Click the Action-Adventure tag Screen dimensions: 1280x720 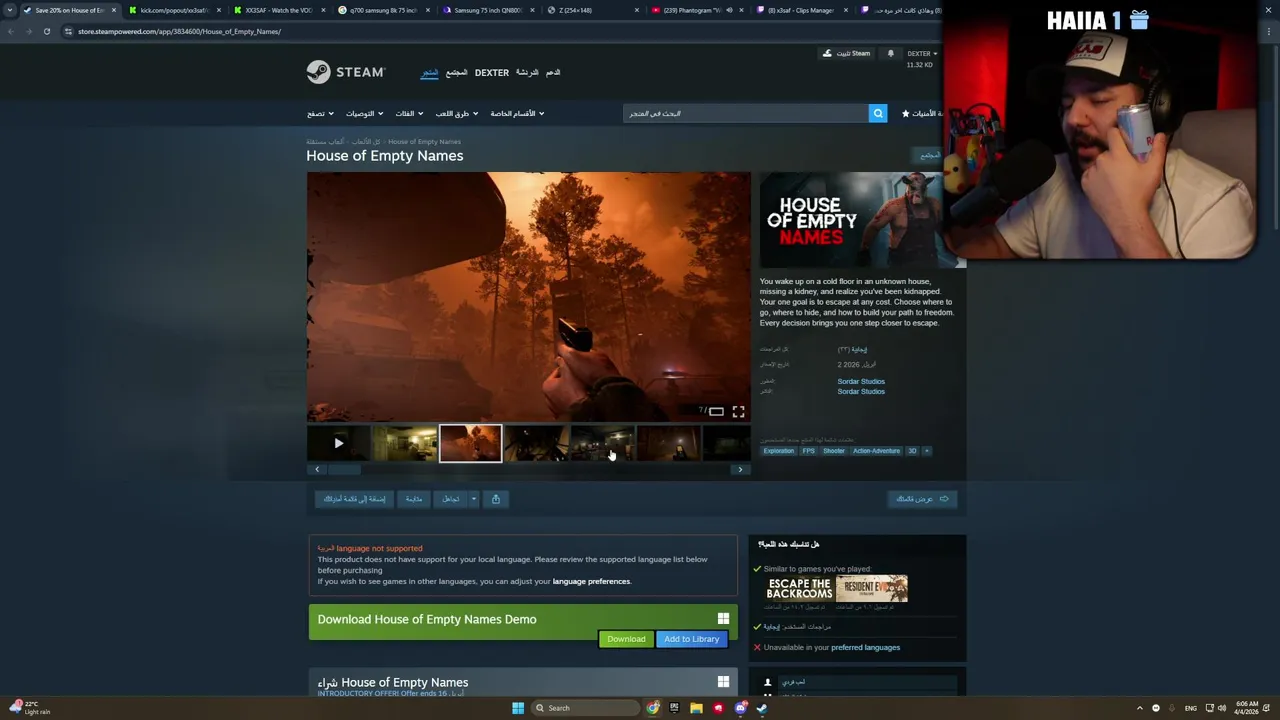point(876,451)
